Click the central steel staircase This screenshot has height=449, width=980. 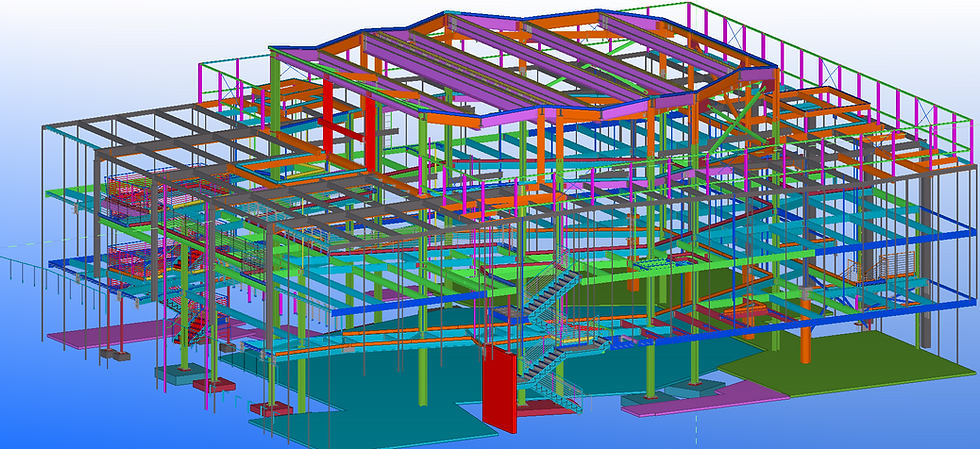550,331
